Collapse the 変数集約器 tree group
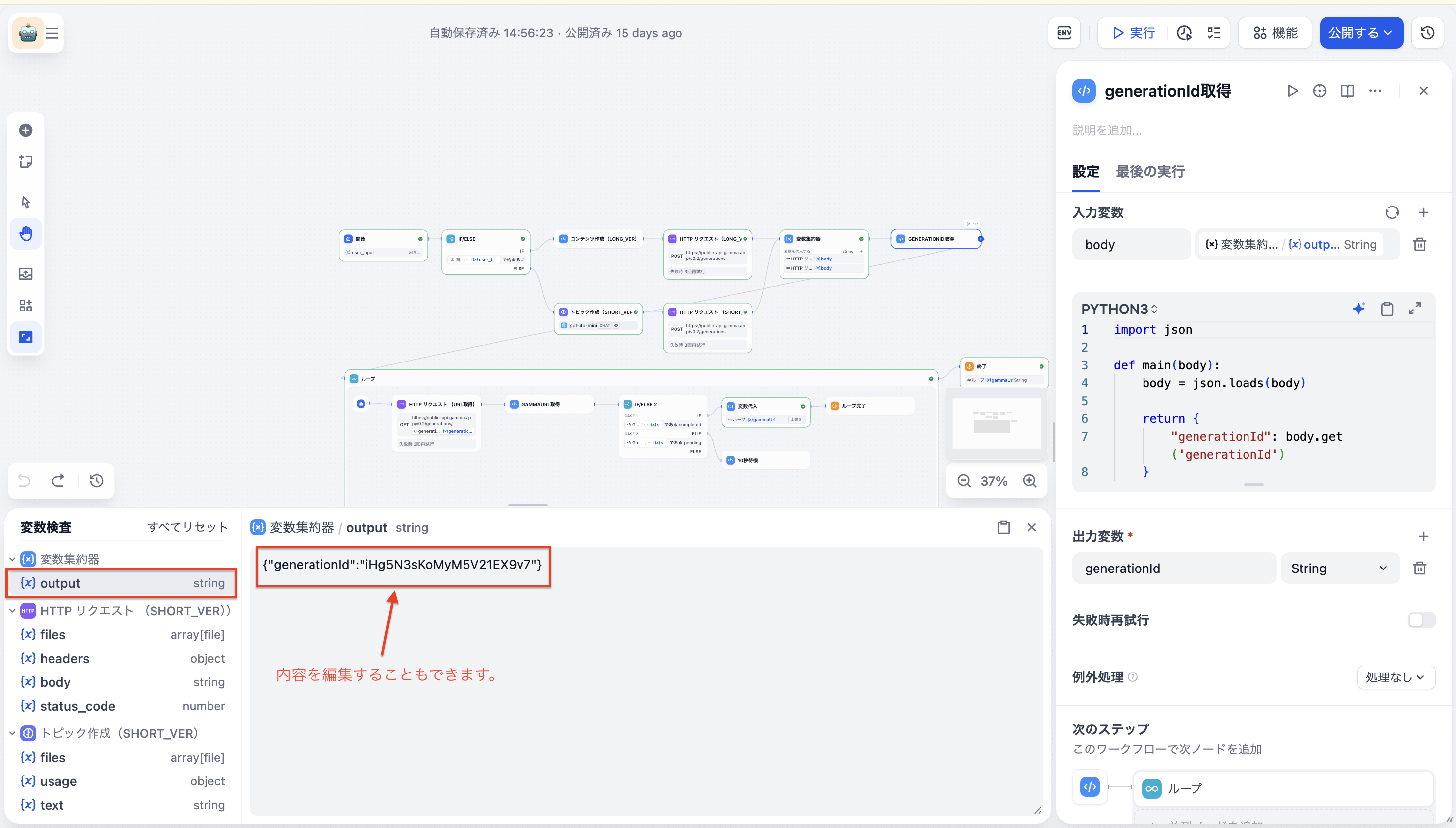Image resolution: width=1456 pixels, height=828 pixels. (x=12, y=559)
